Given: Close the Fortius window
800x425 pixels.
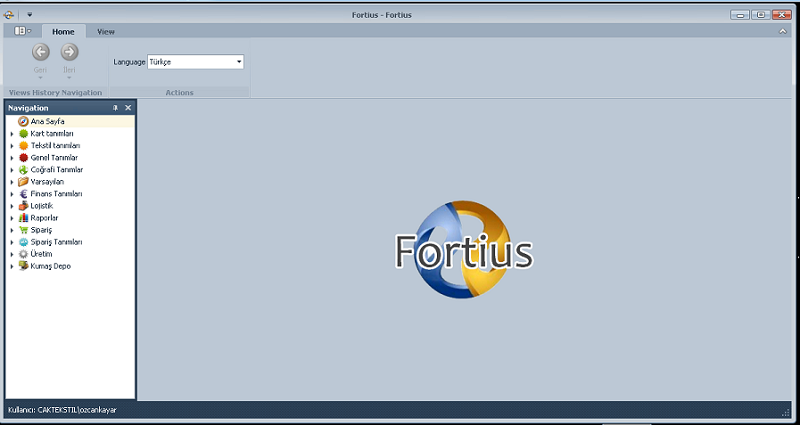Looking at the screenshot, I should point(781,15).
